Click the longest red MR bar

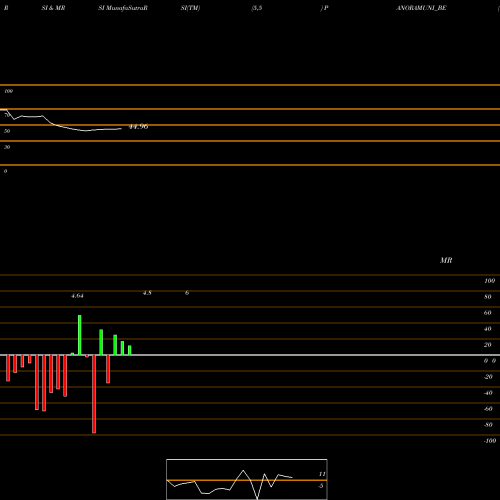[x=94, y=394]
